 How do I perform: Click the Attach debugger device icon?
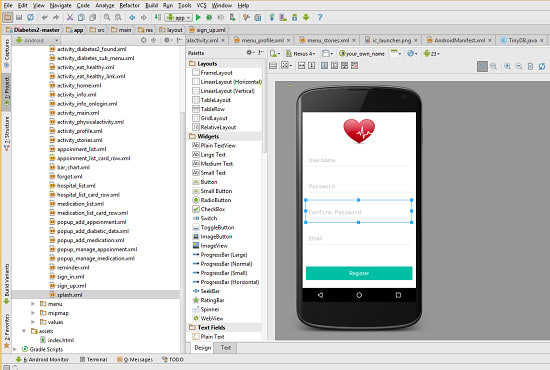(x=232, y=17)
